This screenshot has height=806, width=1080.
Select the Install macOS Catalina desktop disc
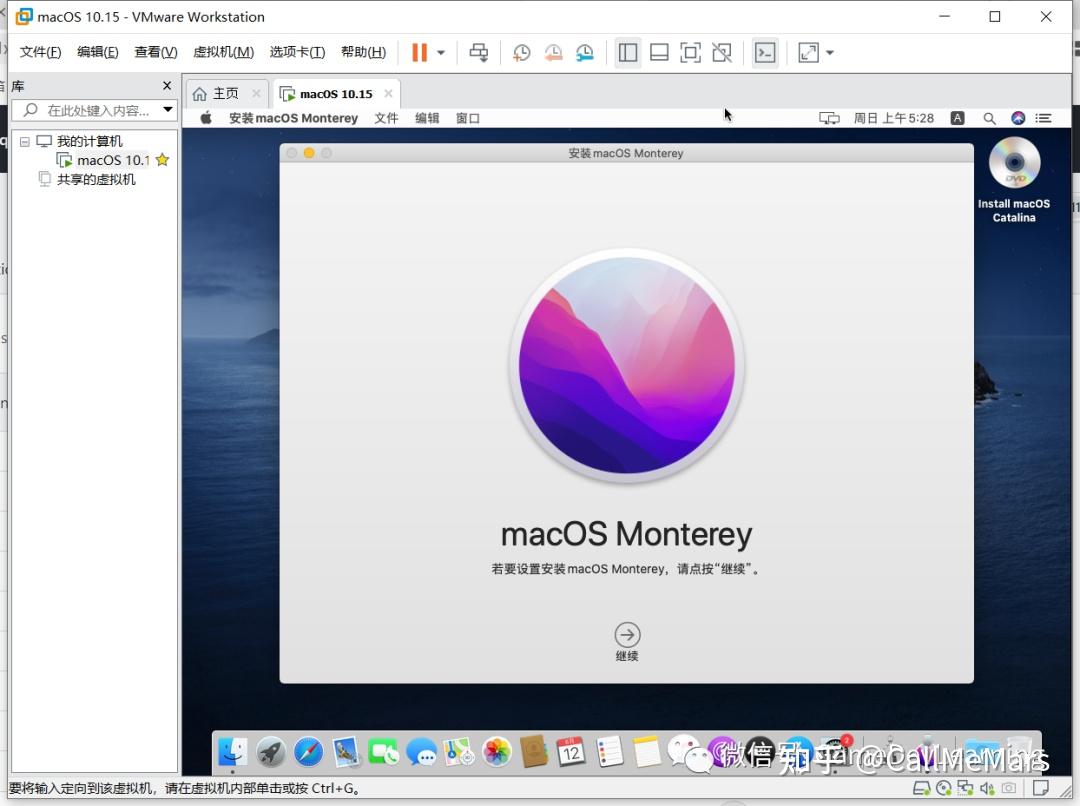(x=1014, y=180)
